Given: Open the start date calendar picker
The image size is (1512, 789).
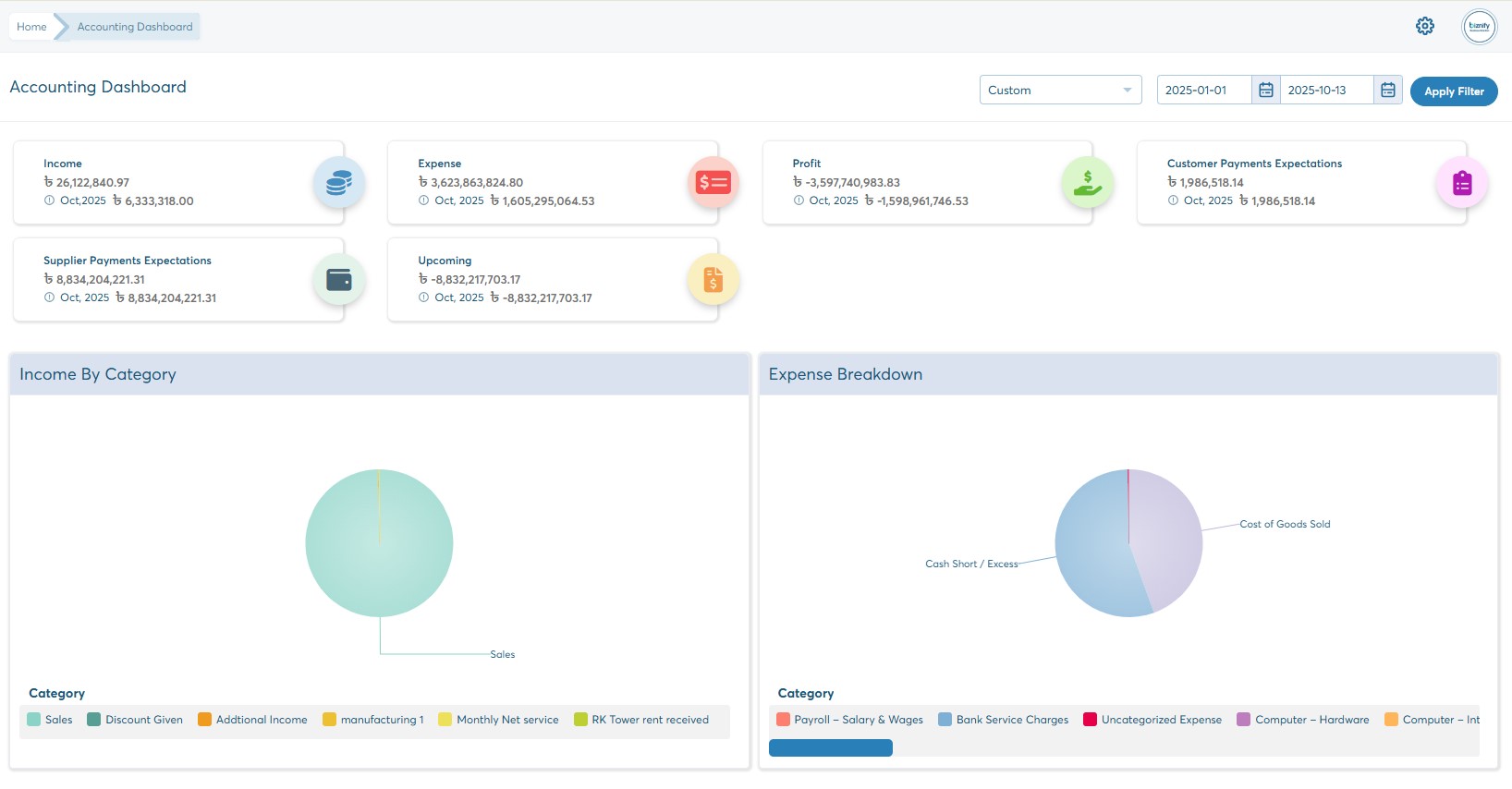Looking at the screenshot, I should 1265,90.
